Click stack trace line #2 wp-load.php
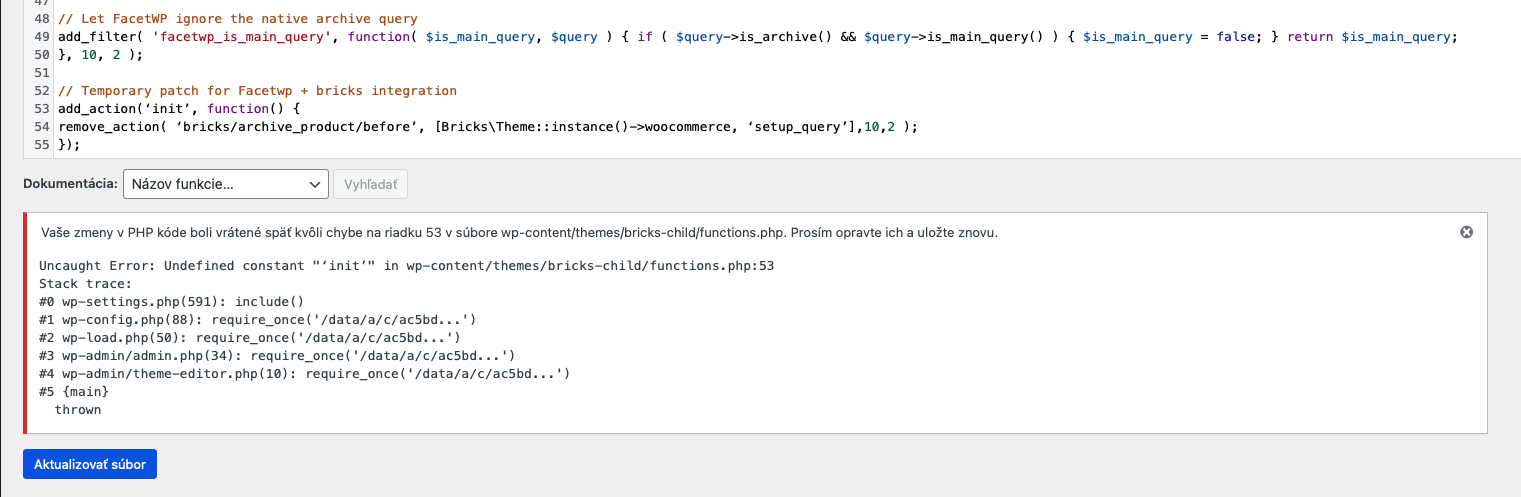The width and height of the screenshot is (1521, 497). pyautogui.click(x=250, y=338)
